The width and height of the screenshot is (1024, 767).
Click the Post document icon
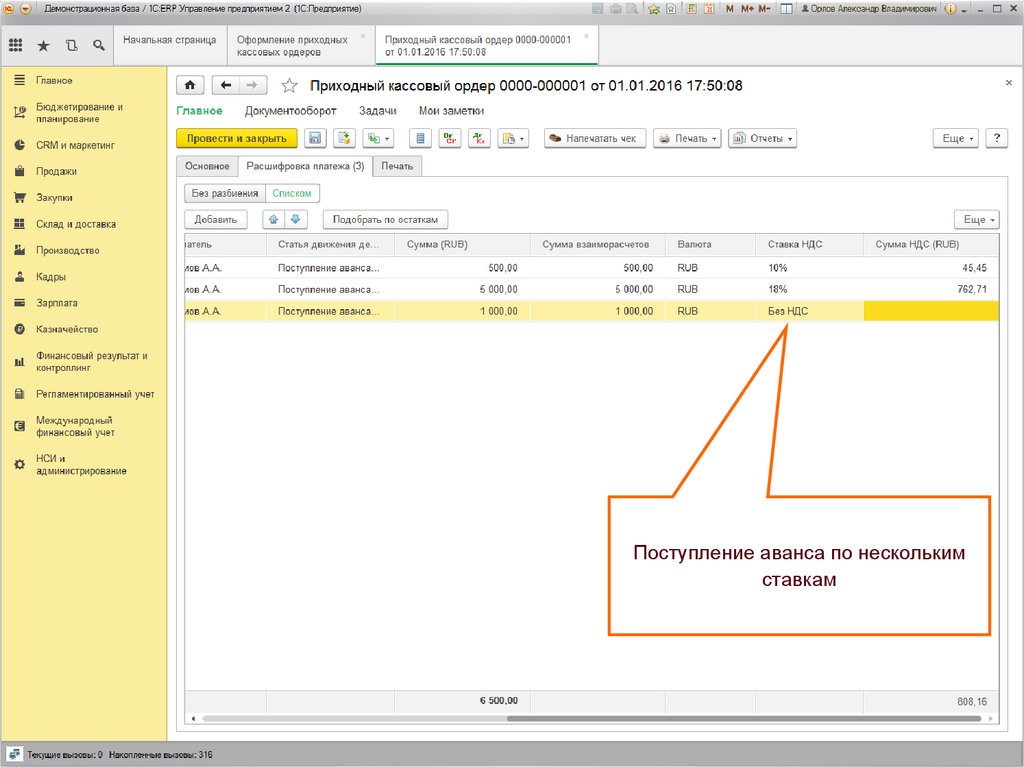(344, 139)
